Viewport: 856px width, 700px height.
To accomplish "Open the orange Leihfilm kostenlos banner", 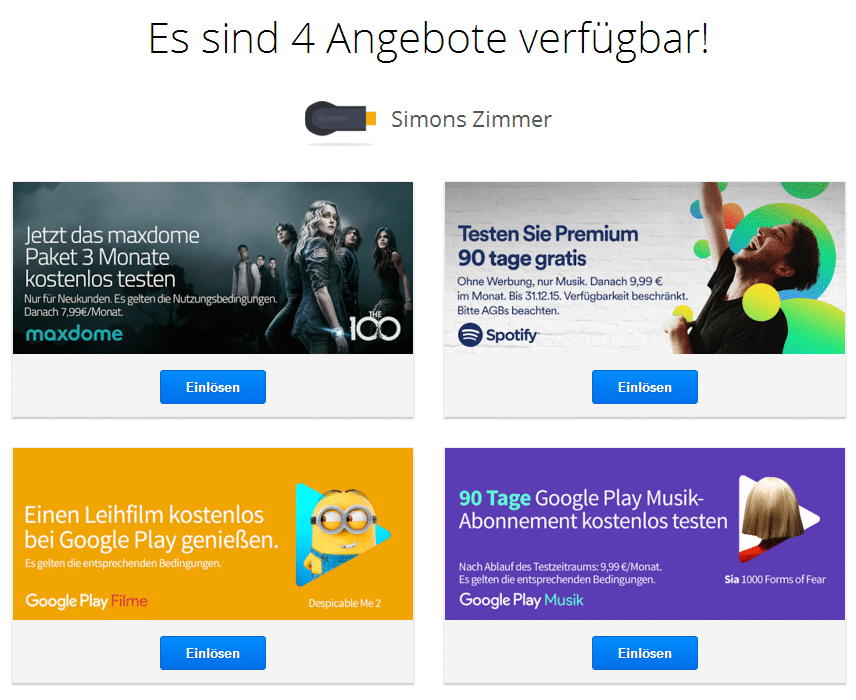I will click(213, 534).
